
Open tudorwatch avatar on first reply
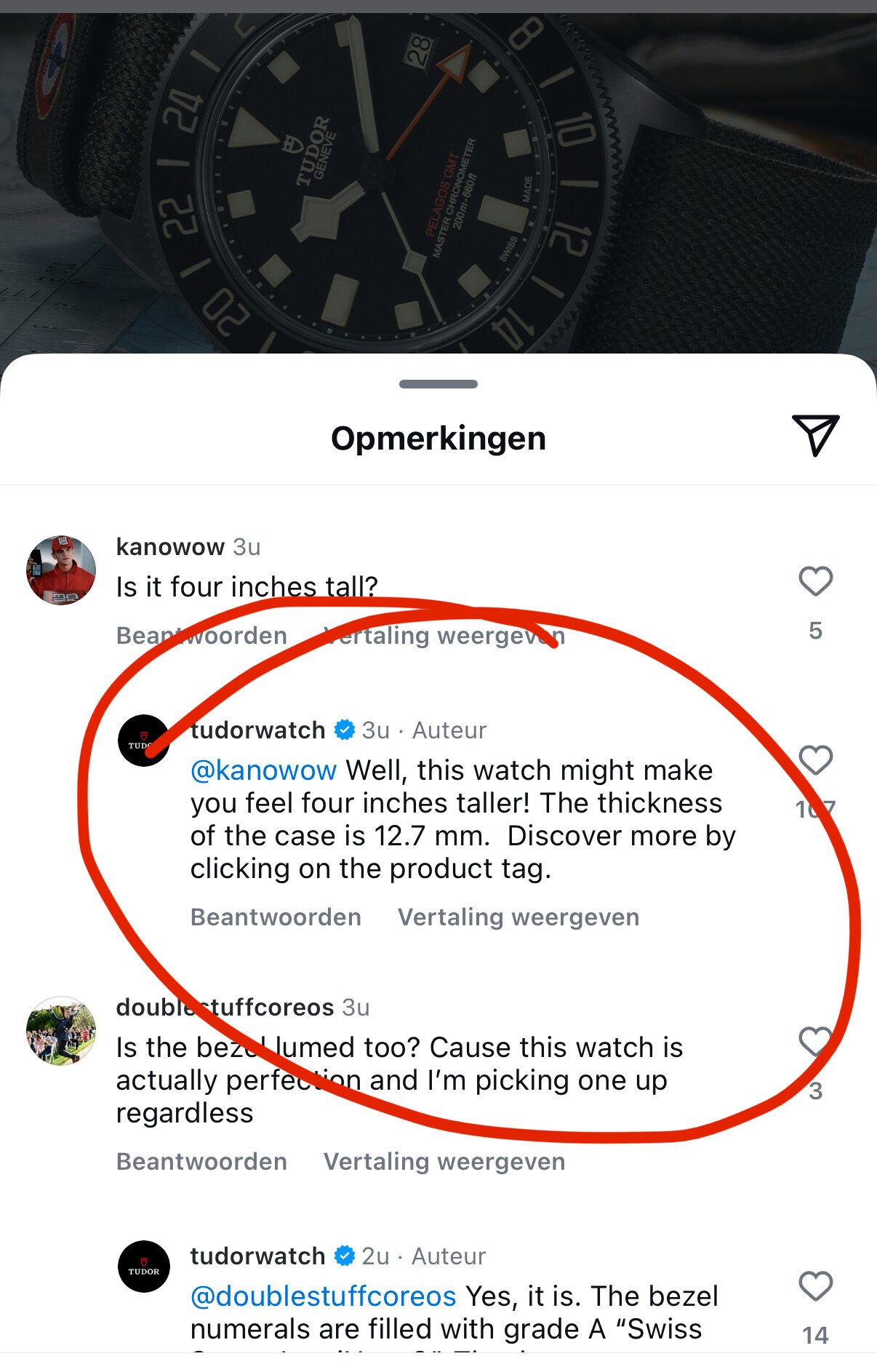click(x=144, y=741)
